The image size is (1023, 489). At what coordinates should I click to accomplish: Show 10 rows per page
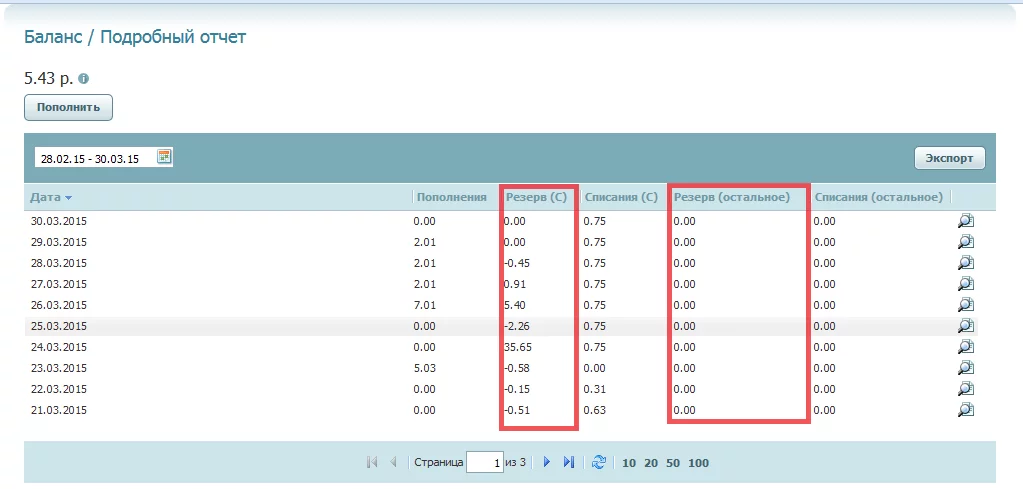pos(629,464)
